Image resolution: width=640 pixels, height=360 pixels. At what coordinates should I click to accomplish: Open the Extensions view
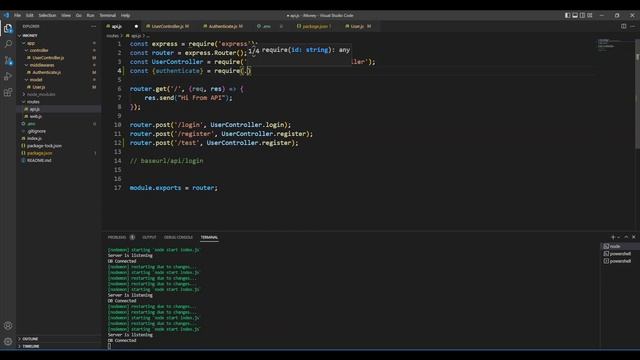(x=8, y=92)
